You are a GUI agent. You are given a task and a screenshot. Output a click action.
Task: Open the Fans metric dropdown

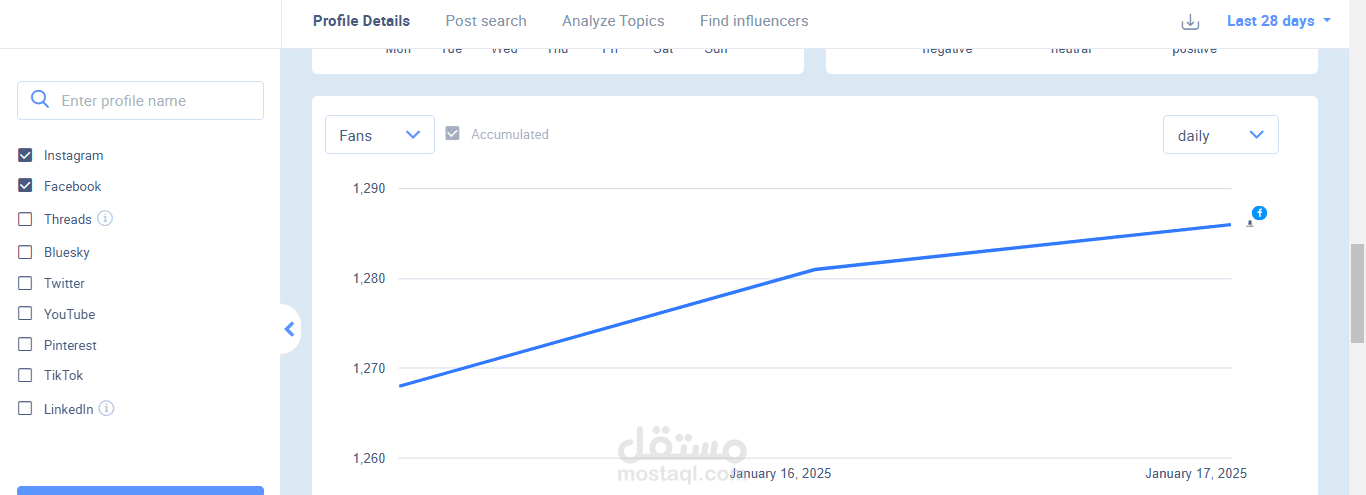coord(380,135)
